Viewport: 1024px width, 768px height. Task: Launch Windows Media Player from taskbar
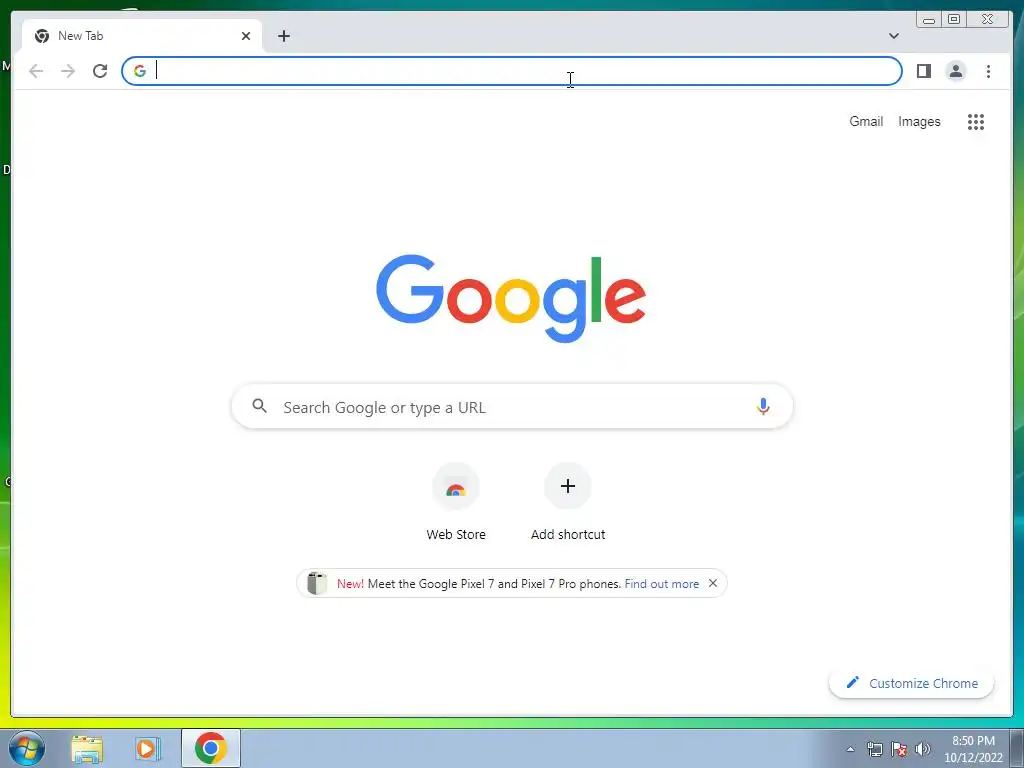point(148,748)
